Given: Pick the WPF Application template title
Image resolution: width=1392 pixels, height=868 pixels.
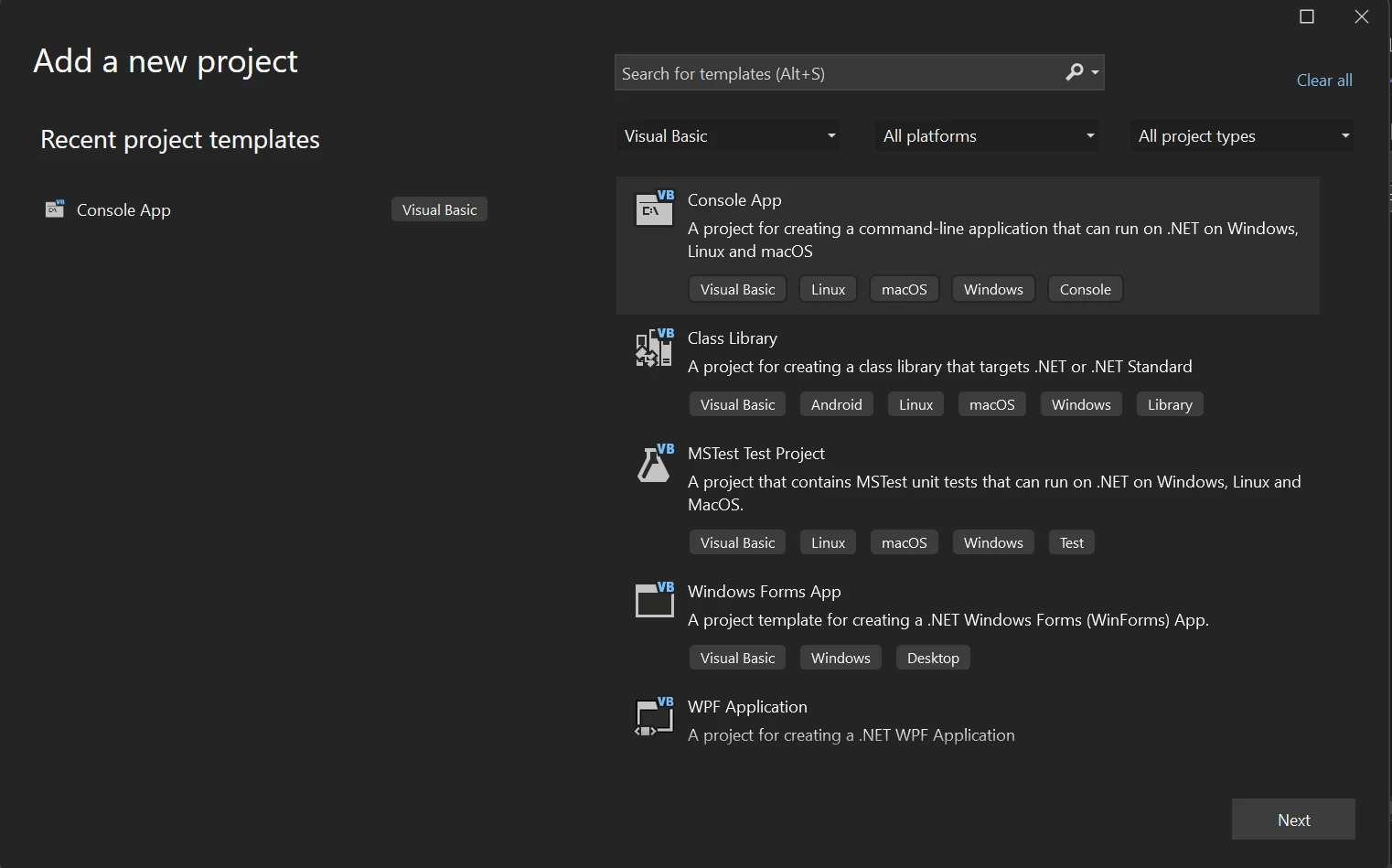Looking at the screenshot, I should [747, 707].
